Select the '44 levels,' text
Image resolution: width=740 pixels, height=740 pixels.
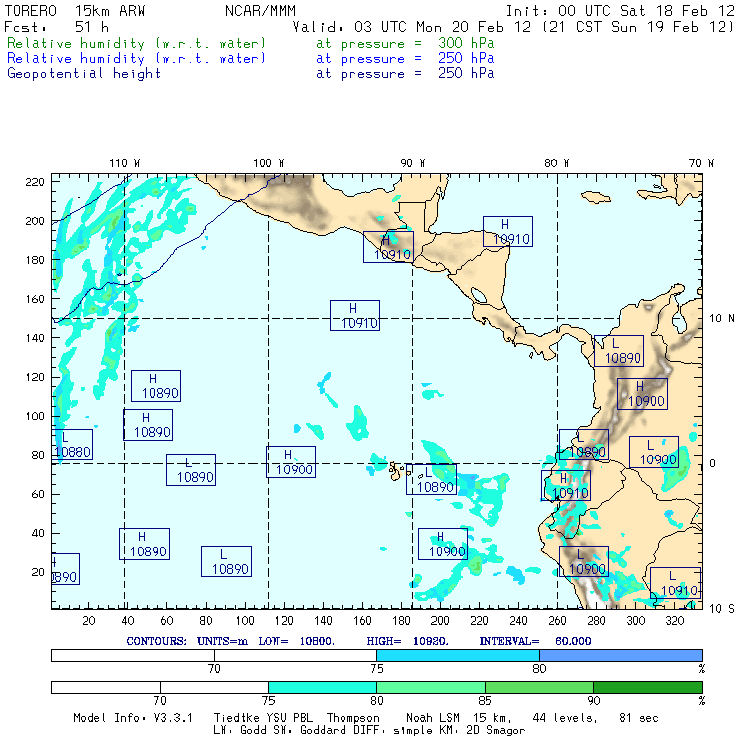(x=565, y=718)
